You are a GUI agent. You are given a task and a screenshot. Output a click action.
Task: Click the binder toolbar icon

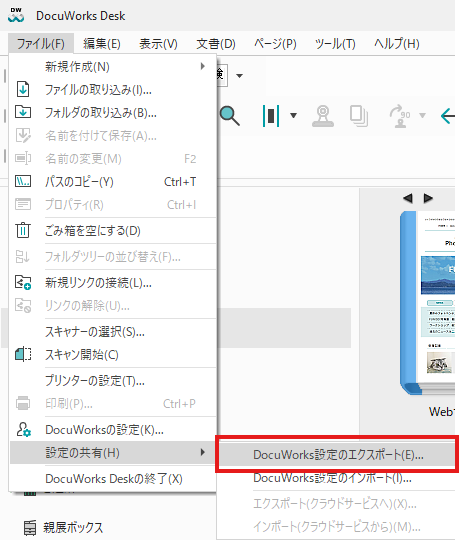pyautogui.click(x=271, y=116)
